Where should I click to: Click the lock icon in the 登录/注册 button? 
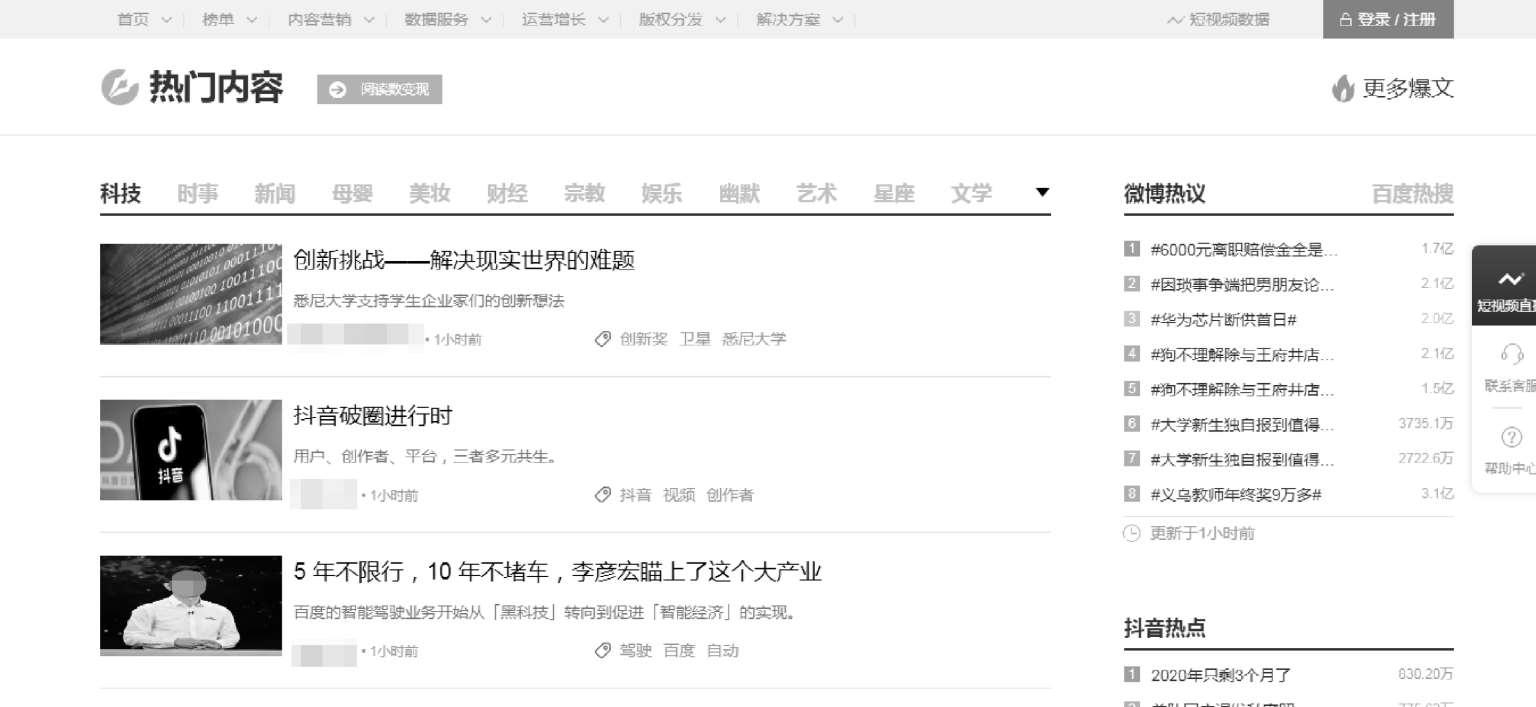coord(1345,20)
